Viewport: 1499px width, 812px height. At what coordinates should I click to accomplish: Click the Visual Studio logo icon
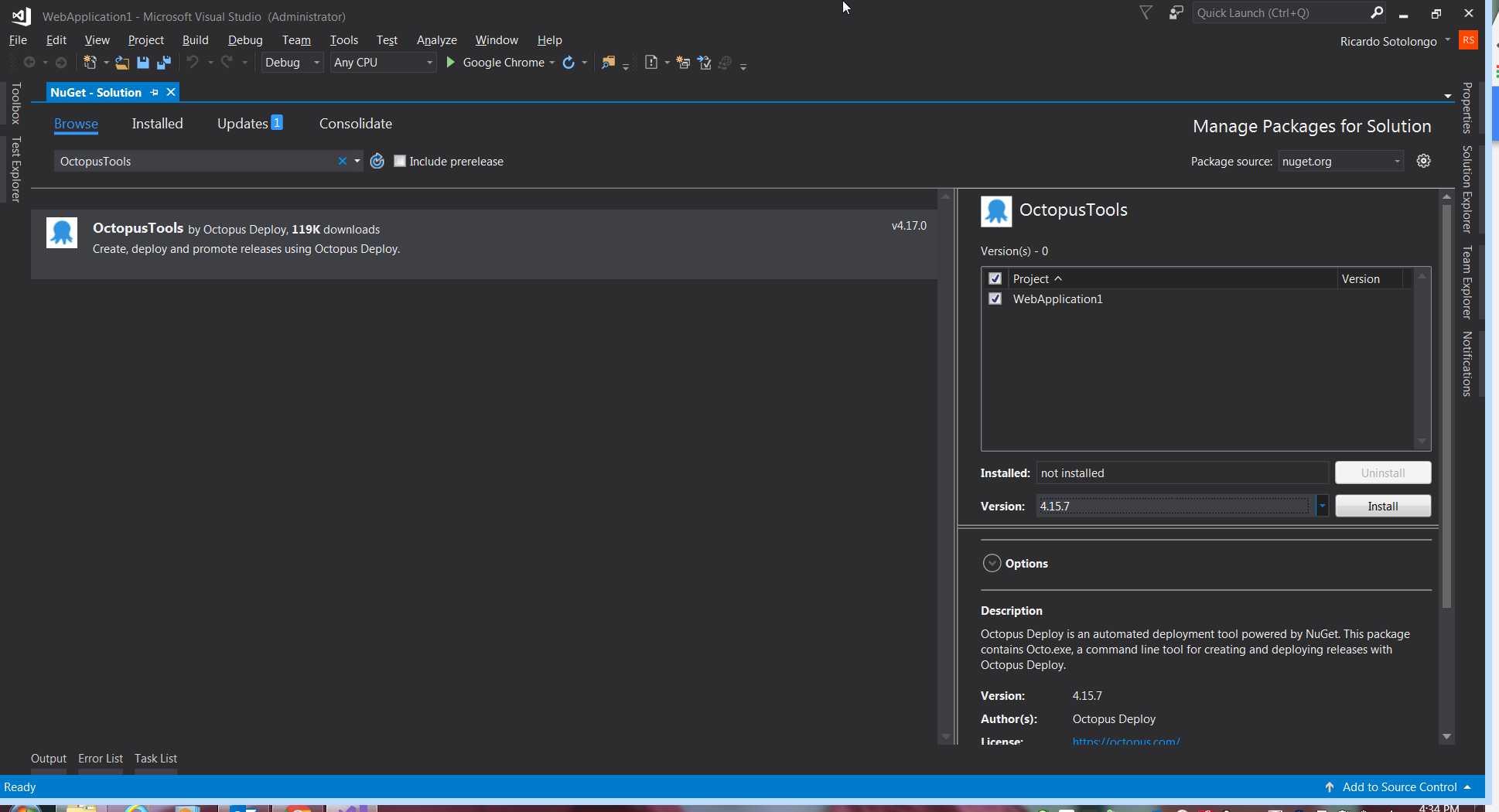pos(21,15)
